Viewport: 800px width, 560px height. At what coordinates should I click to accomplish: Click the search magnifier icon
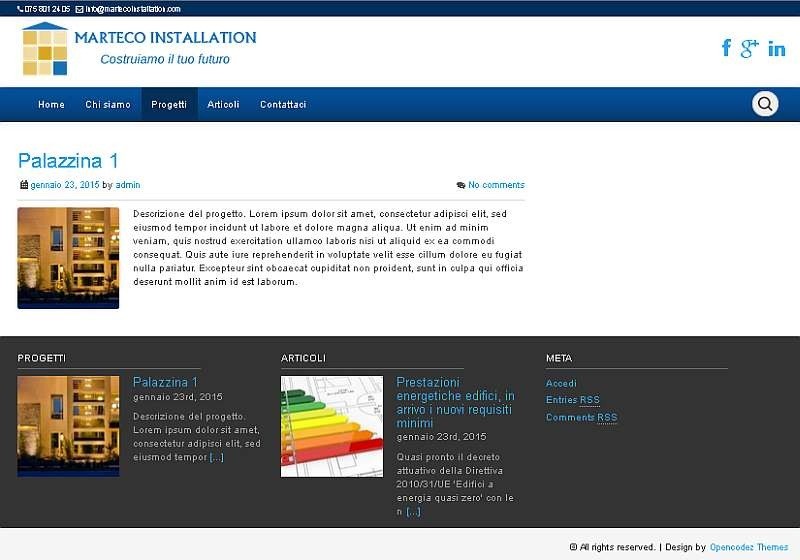coord(765,104)
